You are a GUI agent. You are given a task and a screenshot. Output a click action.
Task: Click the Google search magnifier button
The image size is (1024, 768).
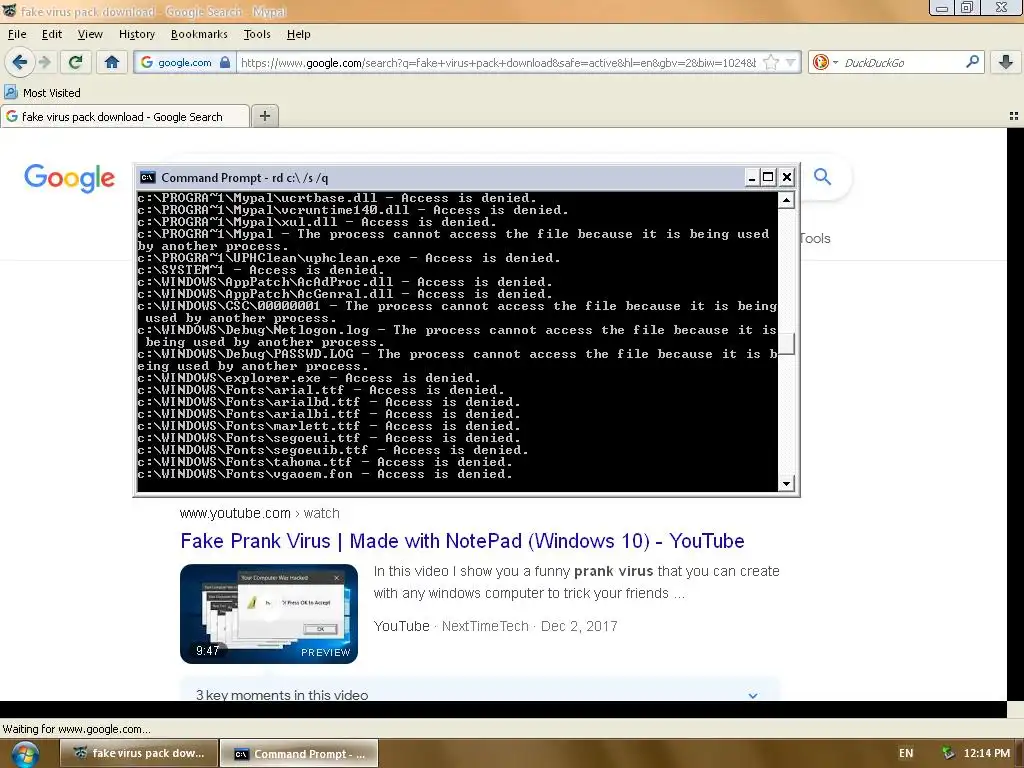[822, 176]
